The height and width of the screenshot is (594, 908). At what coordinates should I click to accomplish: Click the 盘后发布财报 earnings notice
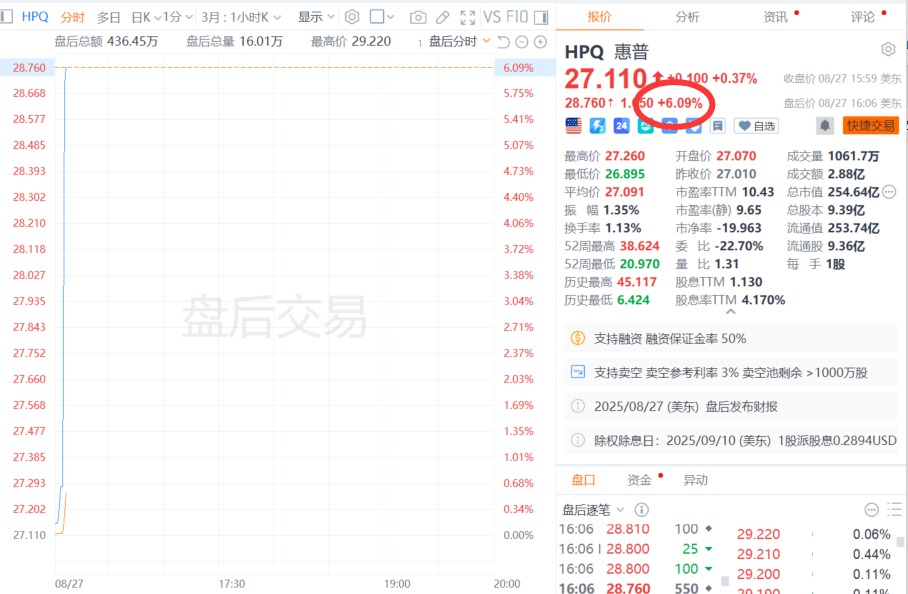[731, 406]
